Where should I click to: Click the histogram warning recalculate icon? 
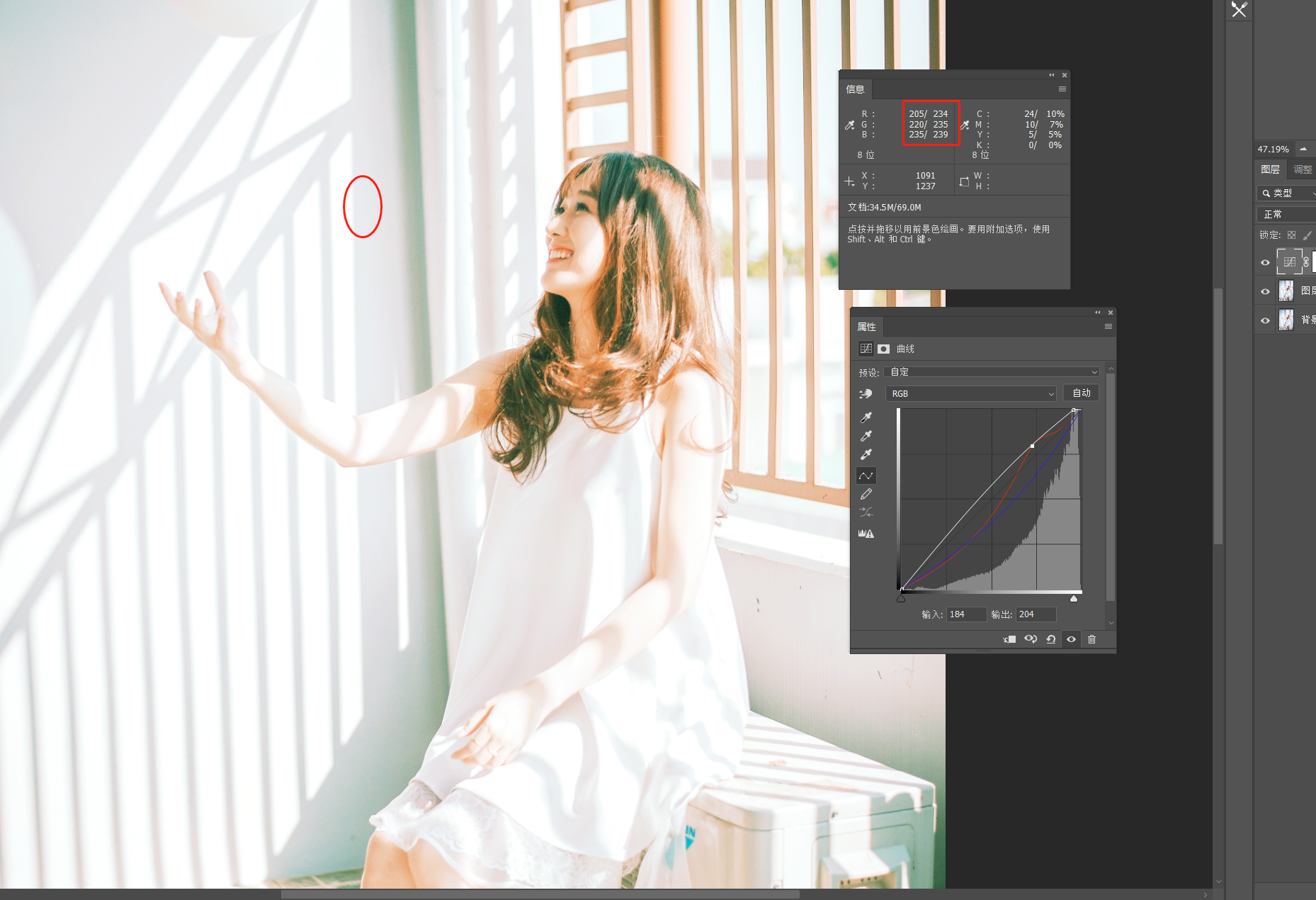click(866, 534)
